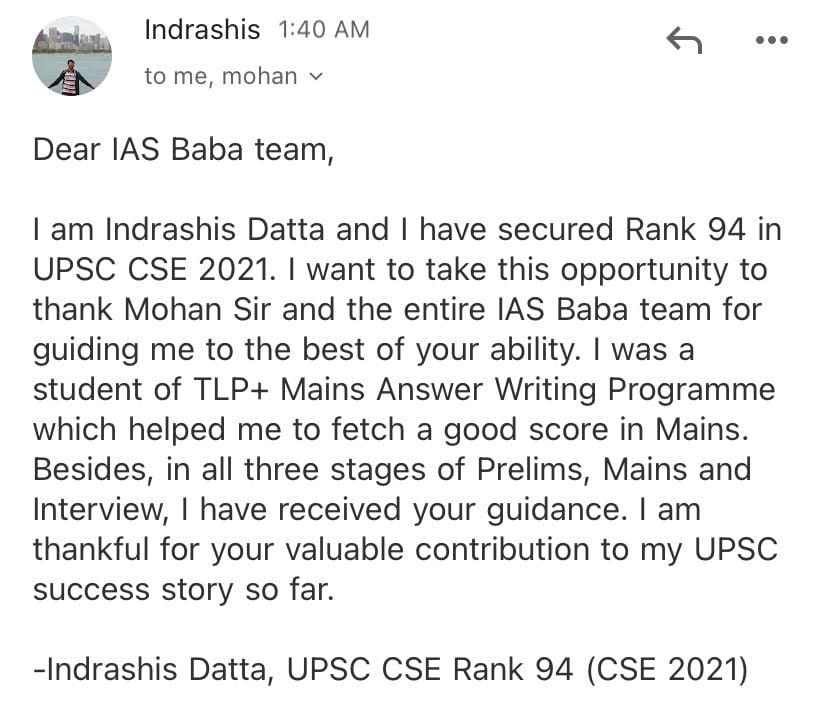Image resolution: width=828 pixels, height=714 pixels.
Task: Open the sender's profile photo avatar
Action: click(72, 56)
